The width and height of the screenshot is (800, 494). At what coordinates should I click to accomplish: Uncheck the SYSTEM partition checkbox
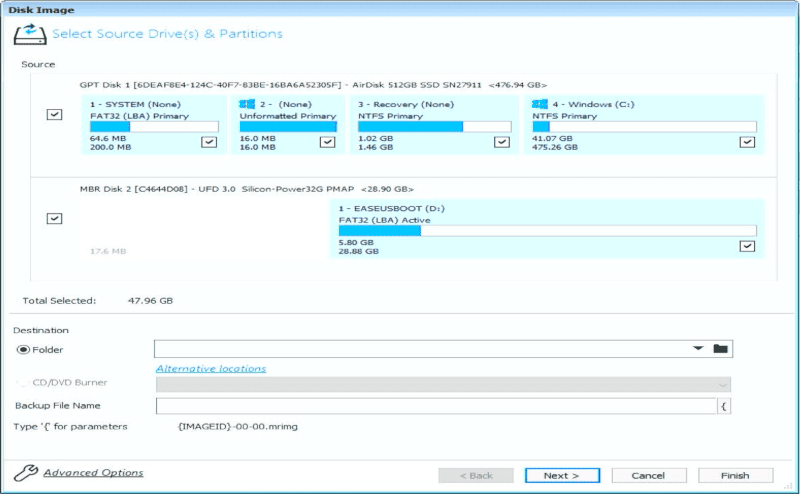click(208, 142)
